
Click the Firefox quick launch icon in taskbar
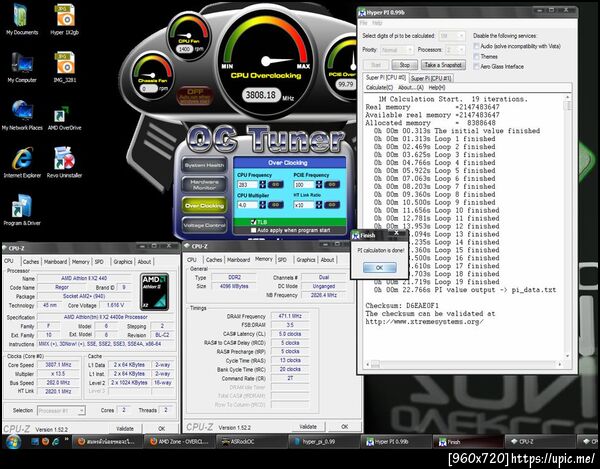click(x=46, y=441)
